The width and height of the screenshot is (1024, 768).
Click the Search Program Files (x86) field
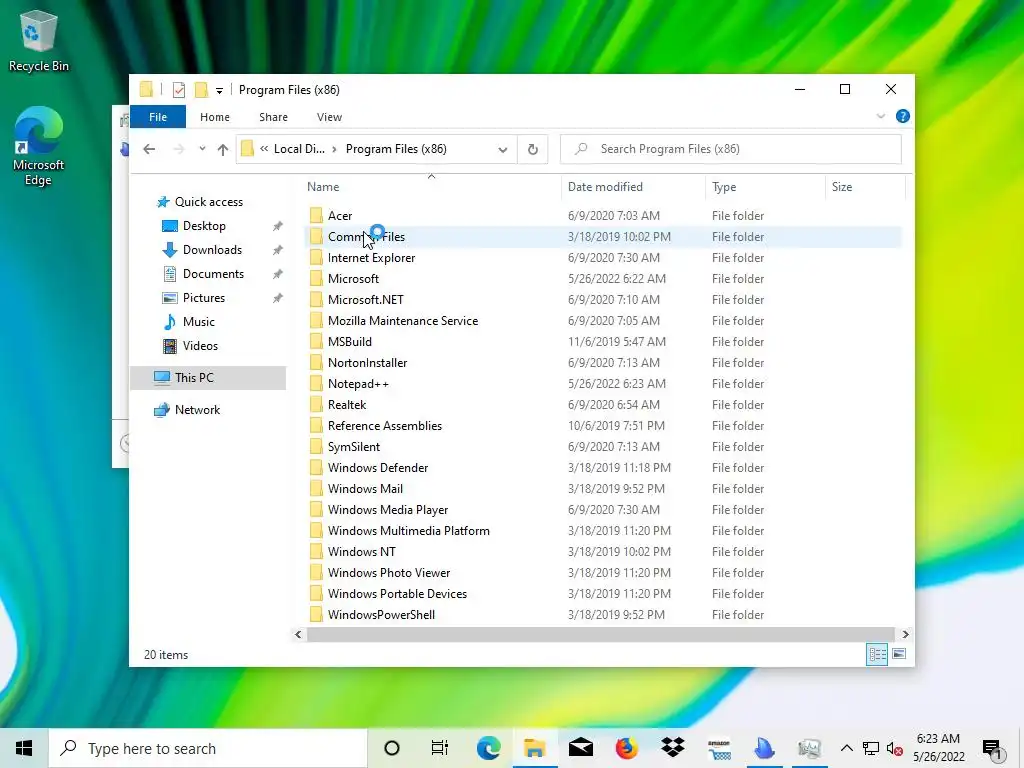731,149
